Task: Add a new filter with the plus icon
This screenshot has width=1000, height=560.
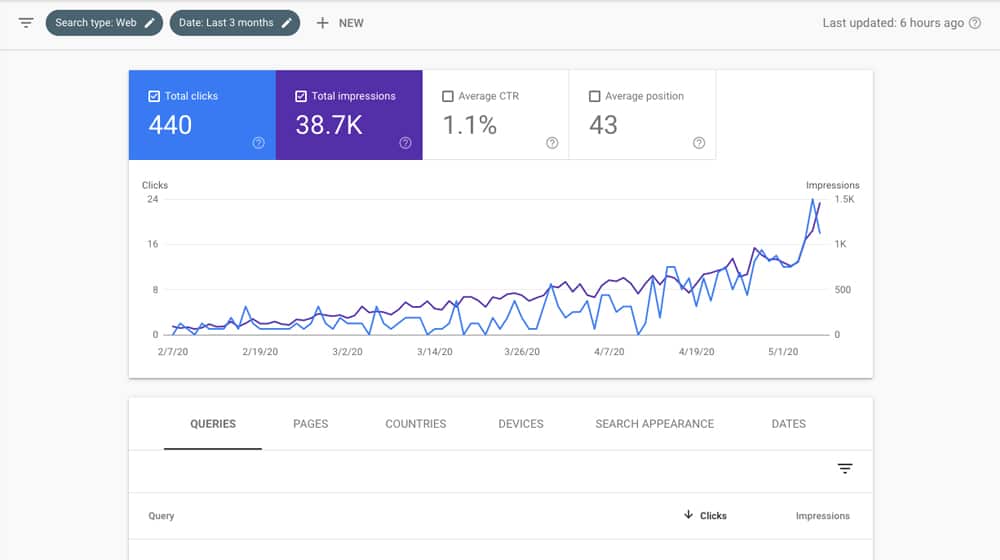Action: click(323, 23)
